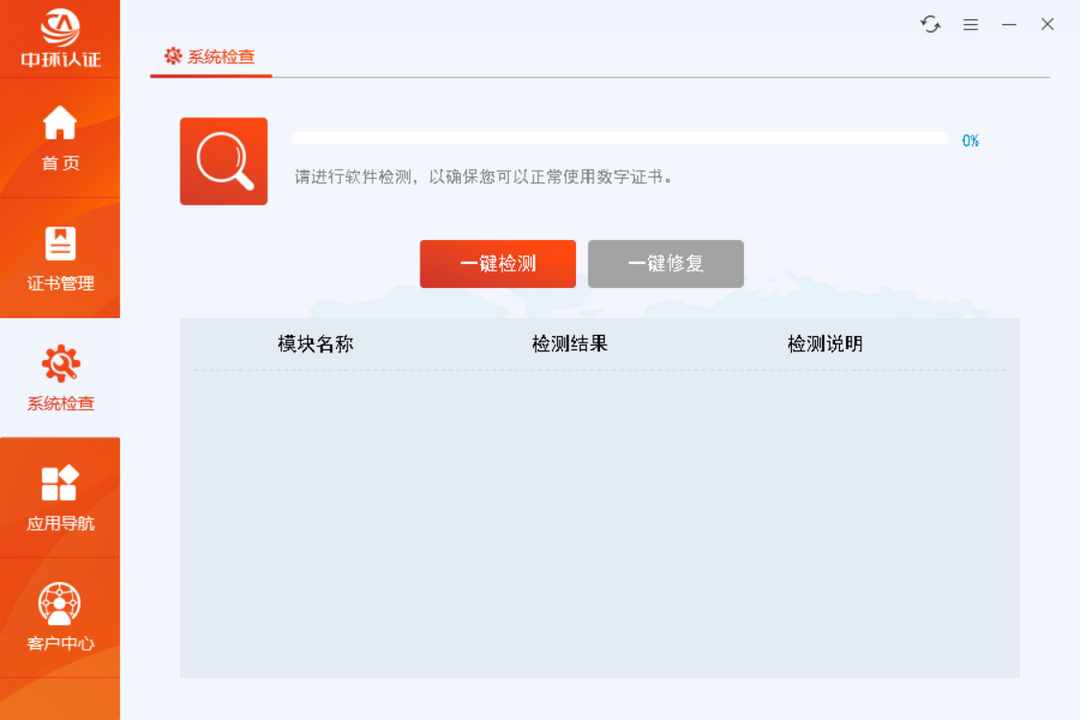The image size is (1080, 720).
Task: Start detection with 一键检测 button
Action: coord(497,263)
